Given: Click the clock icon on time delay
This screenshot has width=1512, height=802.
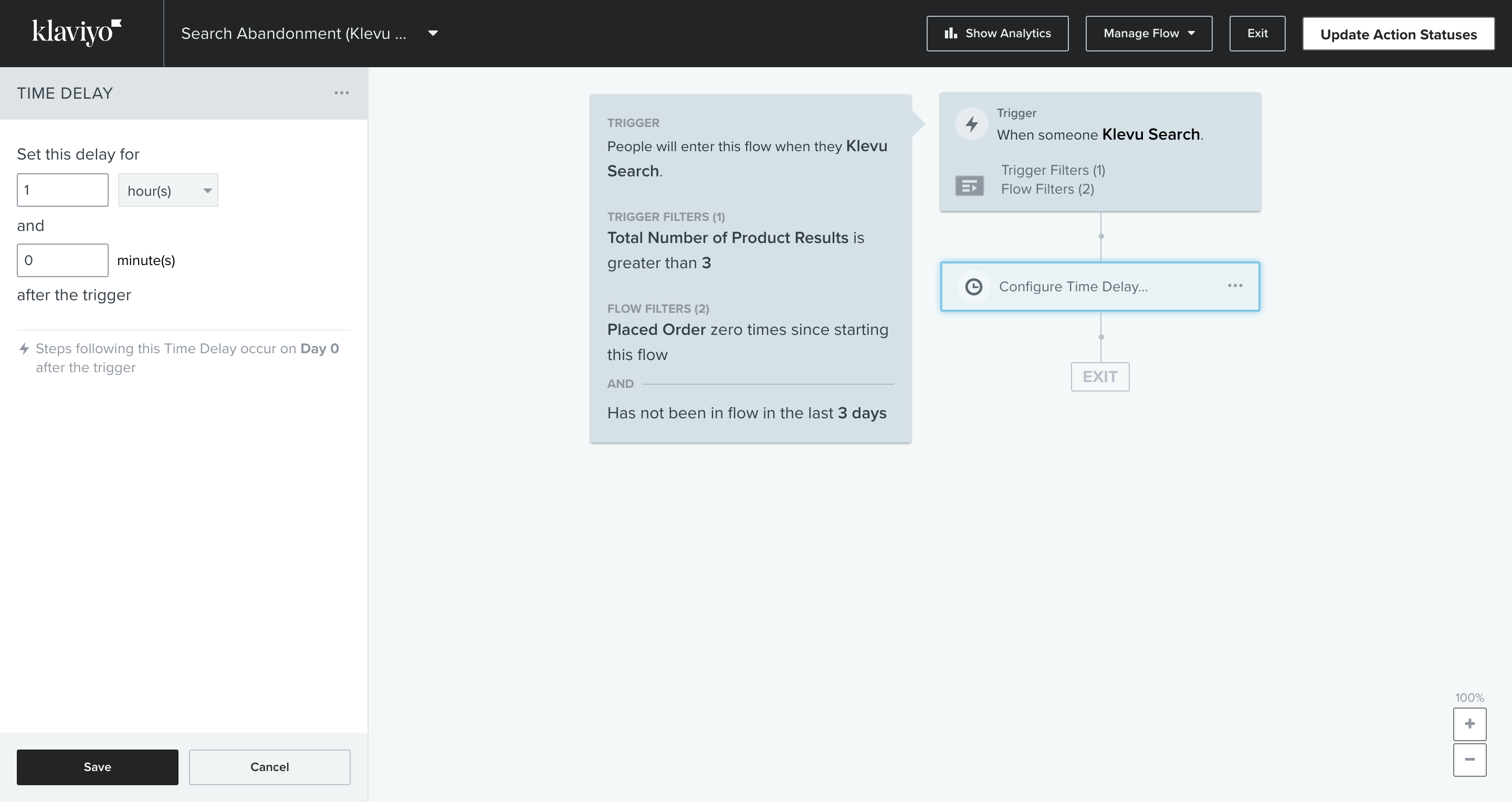Looking at the screenshot, I should (973, 287).
